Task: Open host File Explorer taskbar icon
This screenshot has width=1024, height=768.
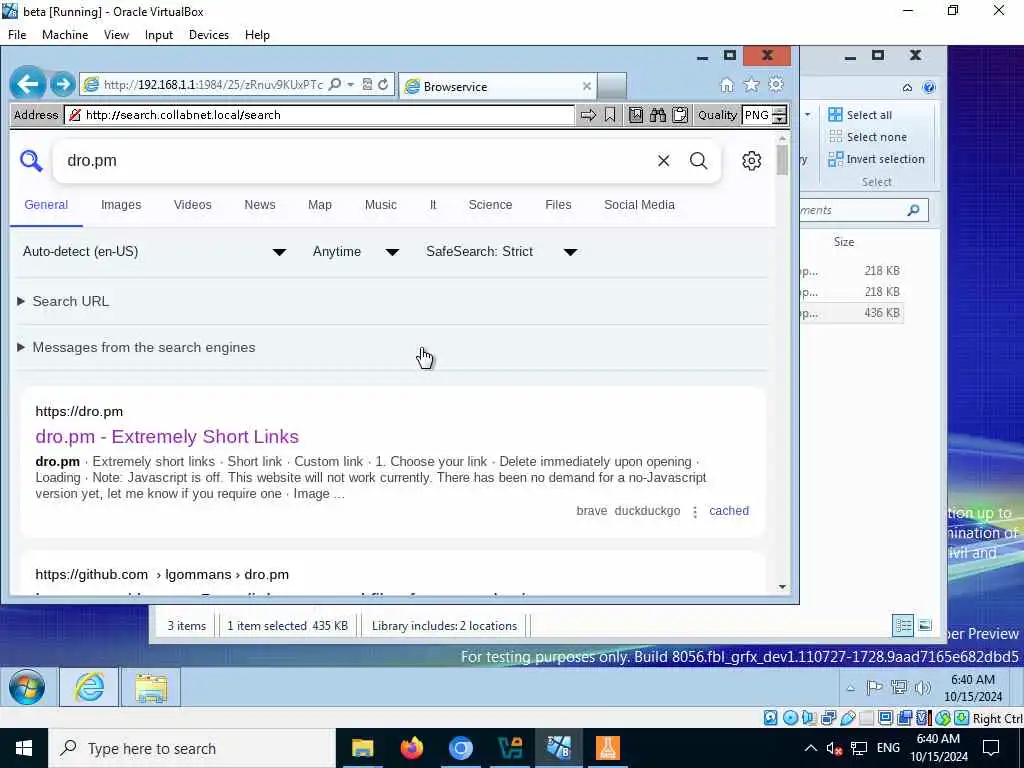Action: pyautogui.click(x=362, y=748)
